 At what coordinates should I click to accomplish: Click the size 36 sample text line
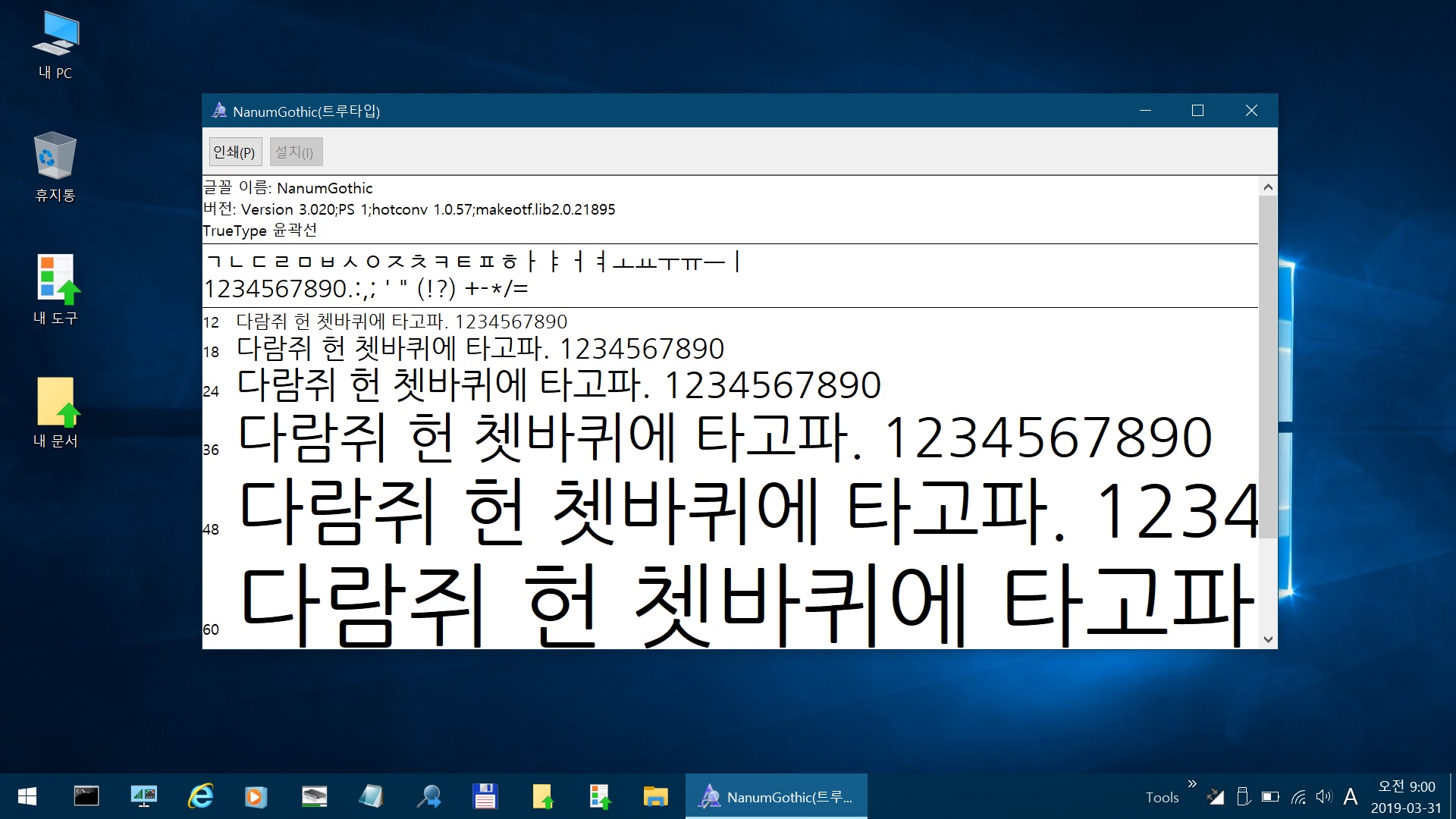[708, 438]
